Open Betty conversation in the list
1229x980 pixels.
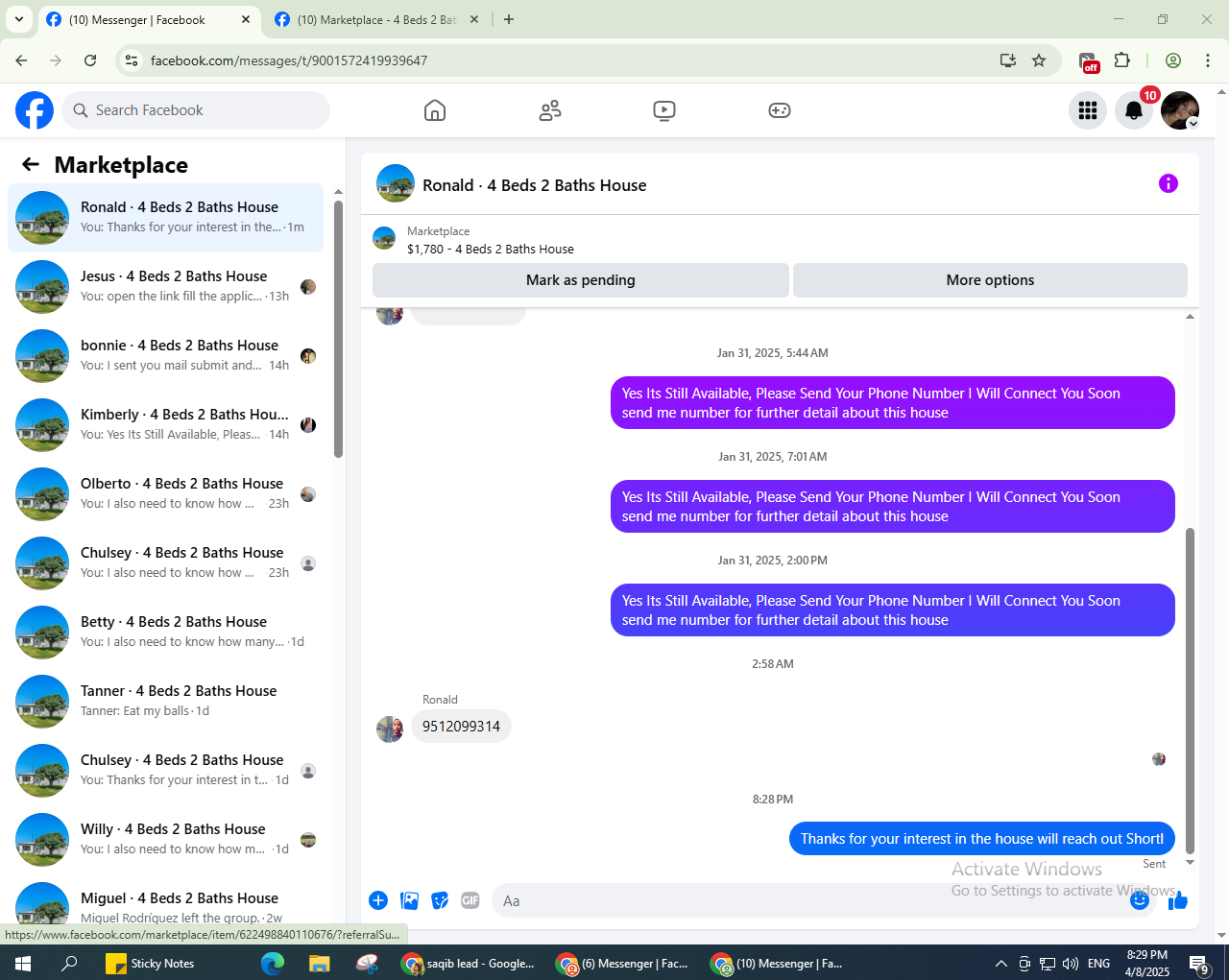point(165,633)
